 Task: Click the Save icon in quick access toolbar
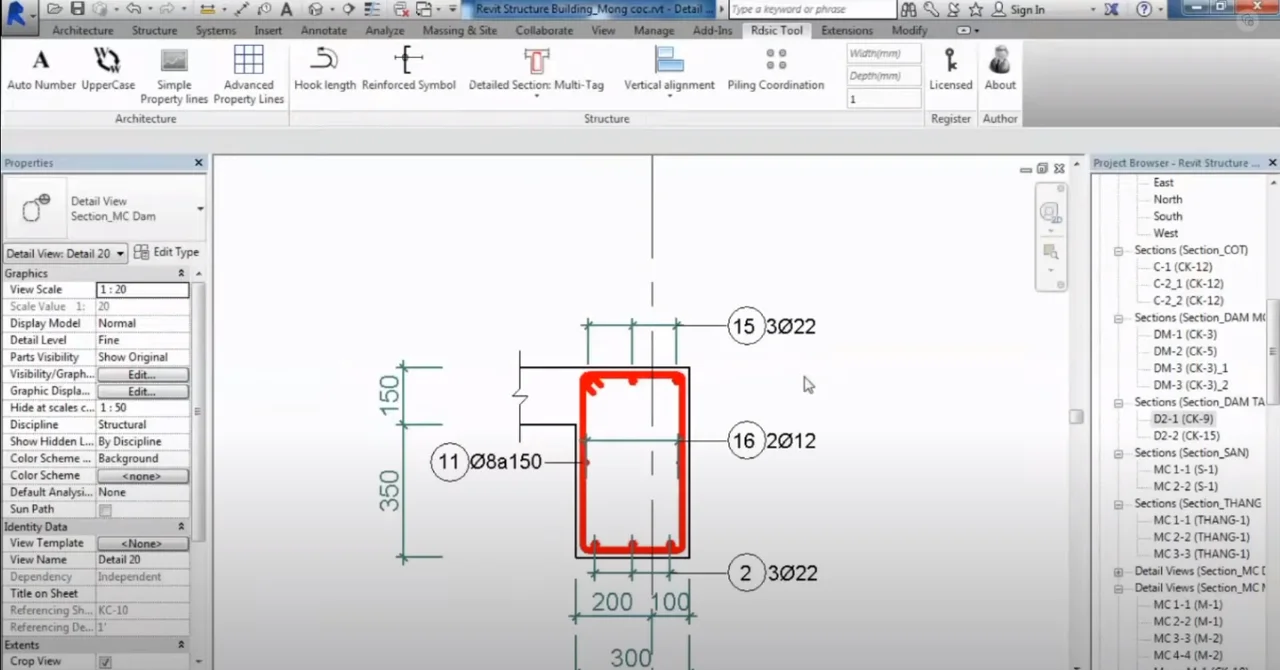77,9
